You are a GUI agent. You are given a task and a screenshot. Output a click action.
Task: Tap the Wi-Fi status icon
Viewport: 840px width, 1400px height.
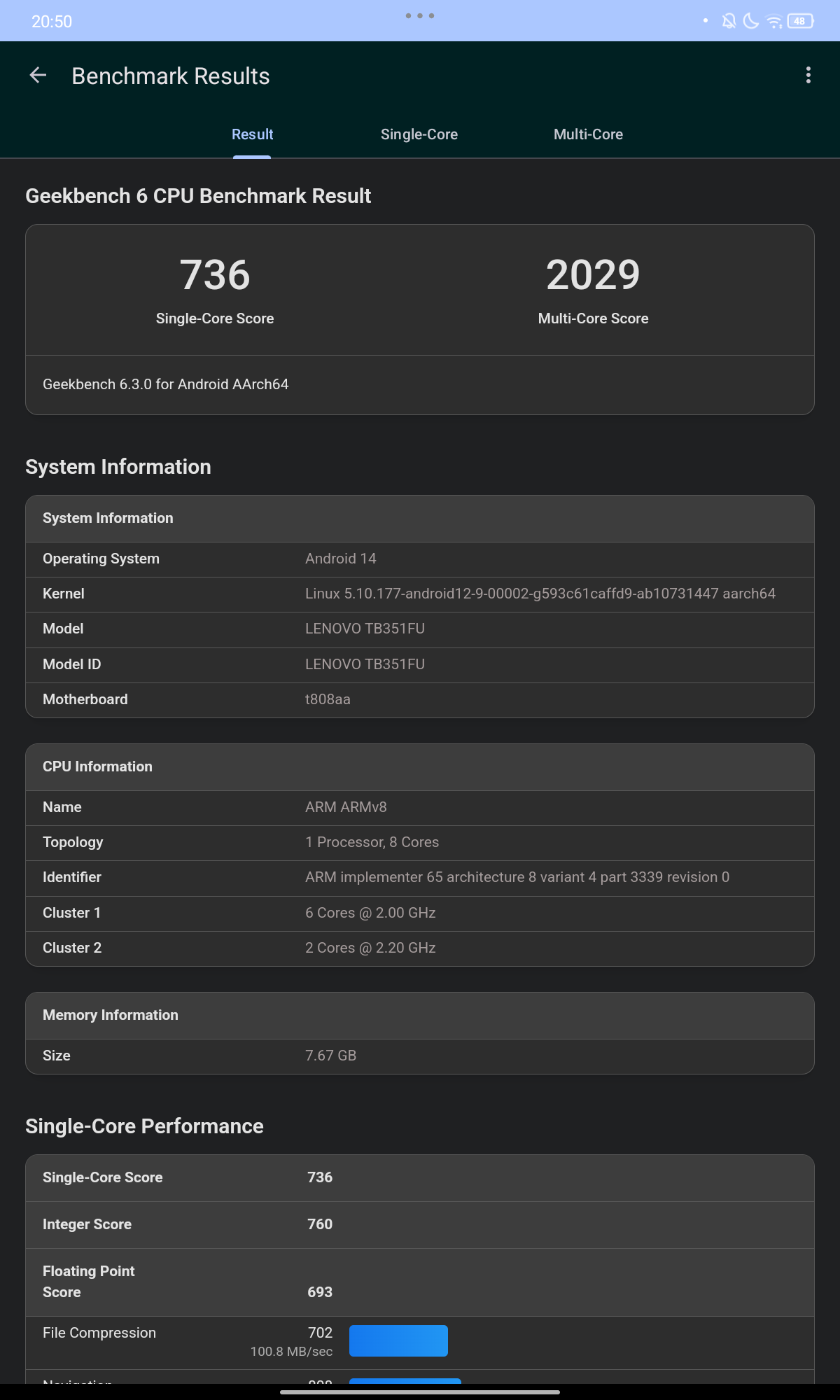774,21
